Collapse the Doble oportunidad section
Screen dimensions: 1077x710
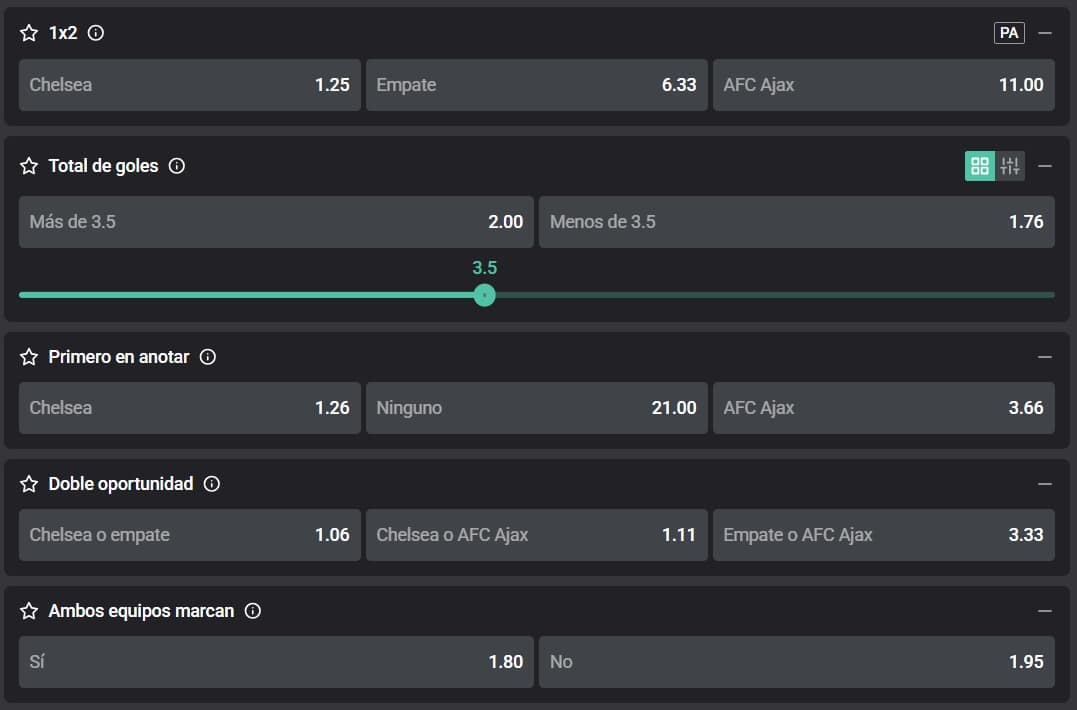pyautogui.click(x=1045, y=484)
